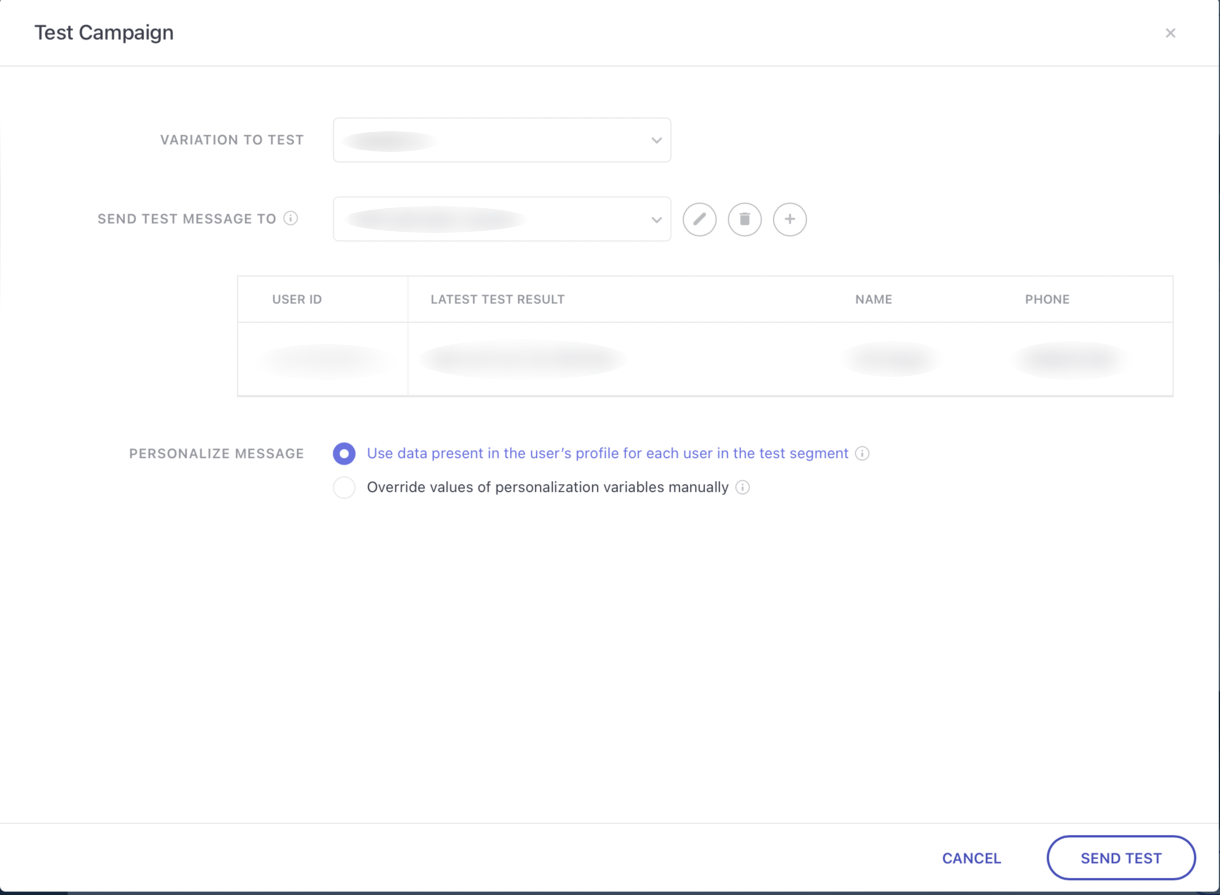This screenshot has height=895, width=1220.
Task: Click the Send Test button
Action: [1121, 858]
